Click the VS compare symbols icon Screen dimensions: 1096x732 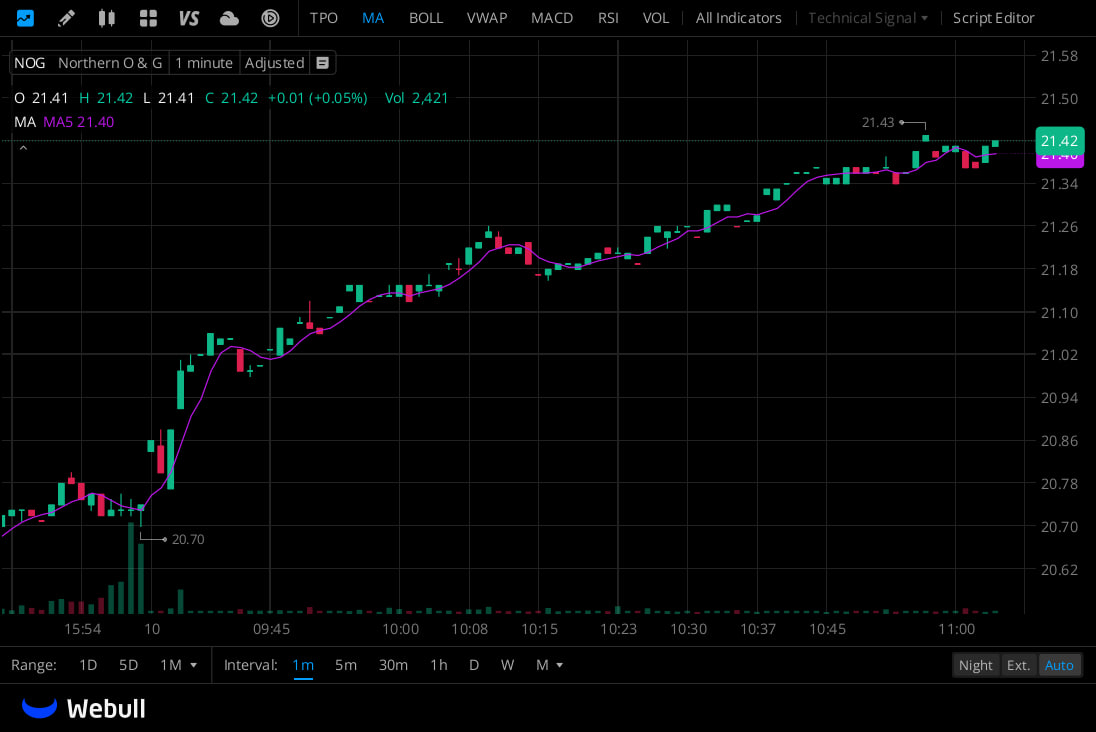[x=189, y=18]
